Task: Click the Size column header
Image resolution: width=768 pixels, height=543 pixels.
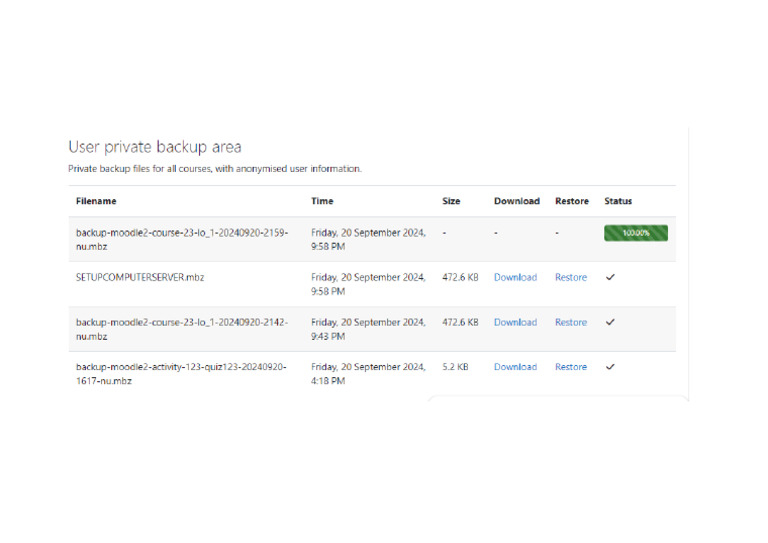Action: click(451, 201)
